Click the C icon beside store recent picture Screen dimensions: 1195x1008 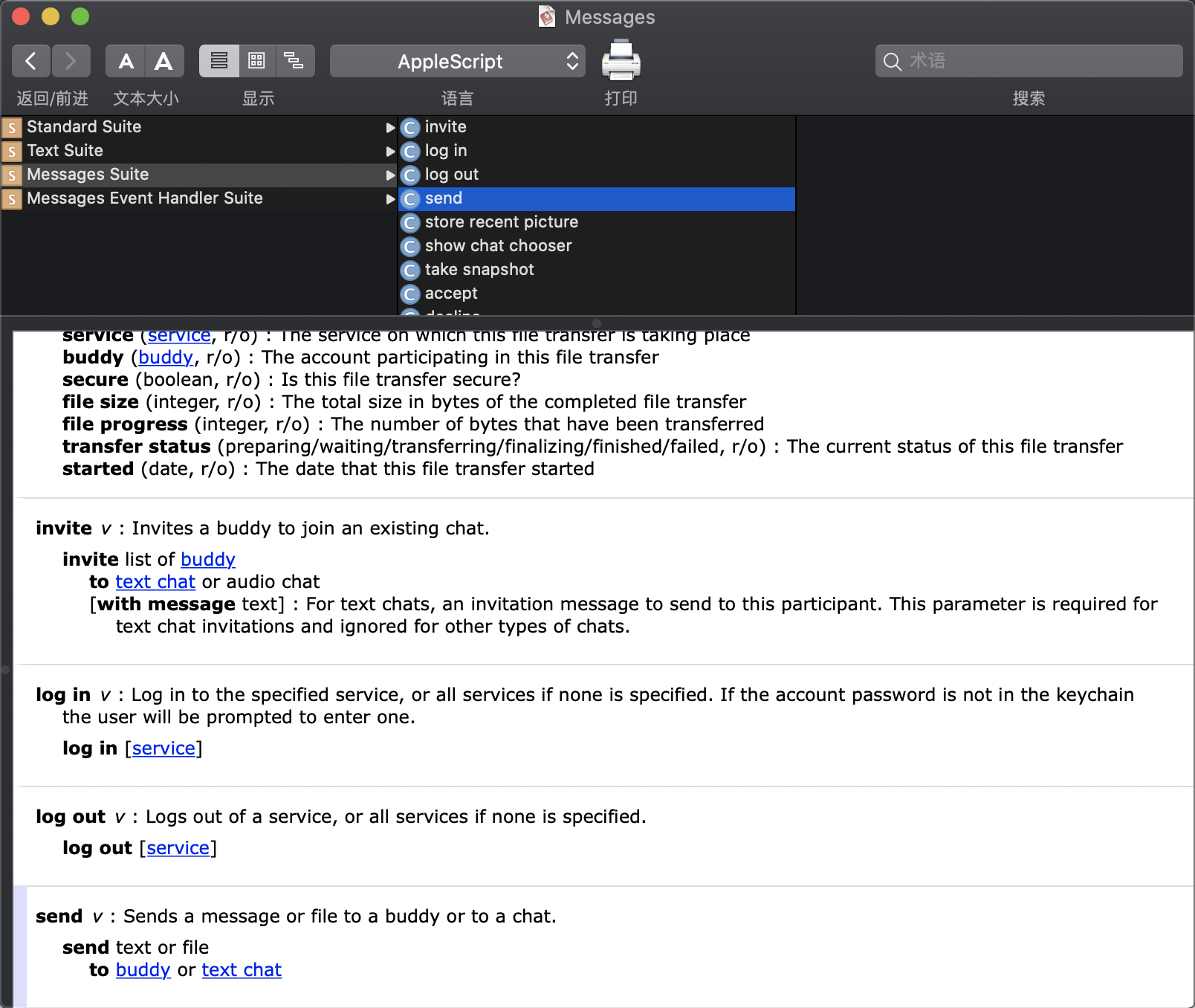tap(410, 223)
